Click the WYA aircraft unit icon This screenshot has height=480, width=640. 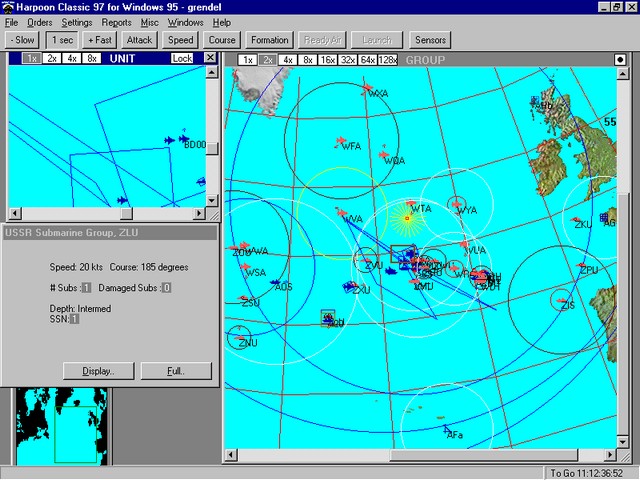458,204
